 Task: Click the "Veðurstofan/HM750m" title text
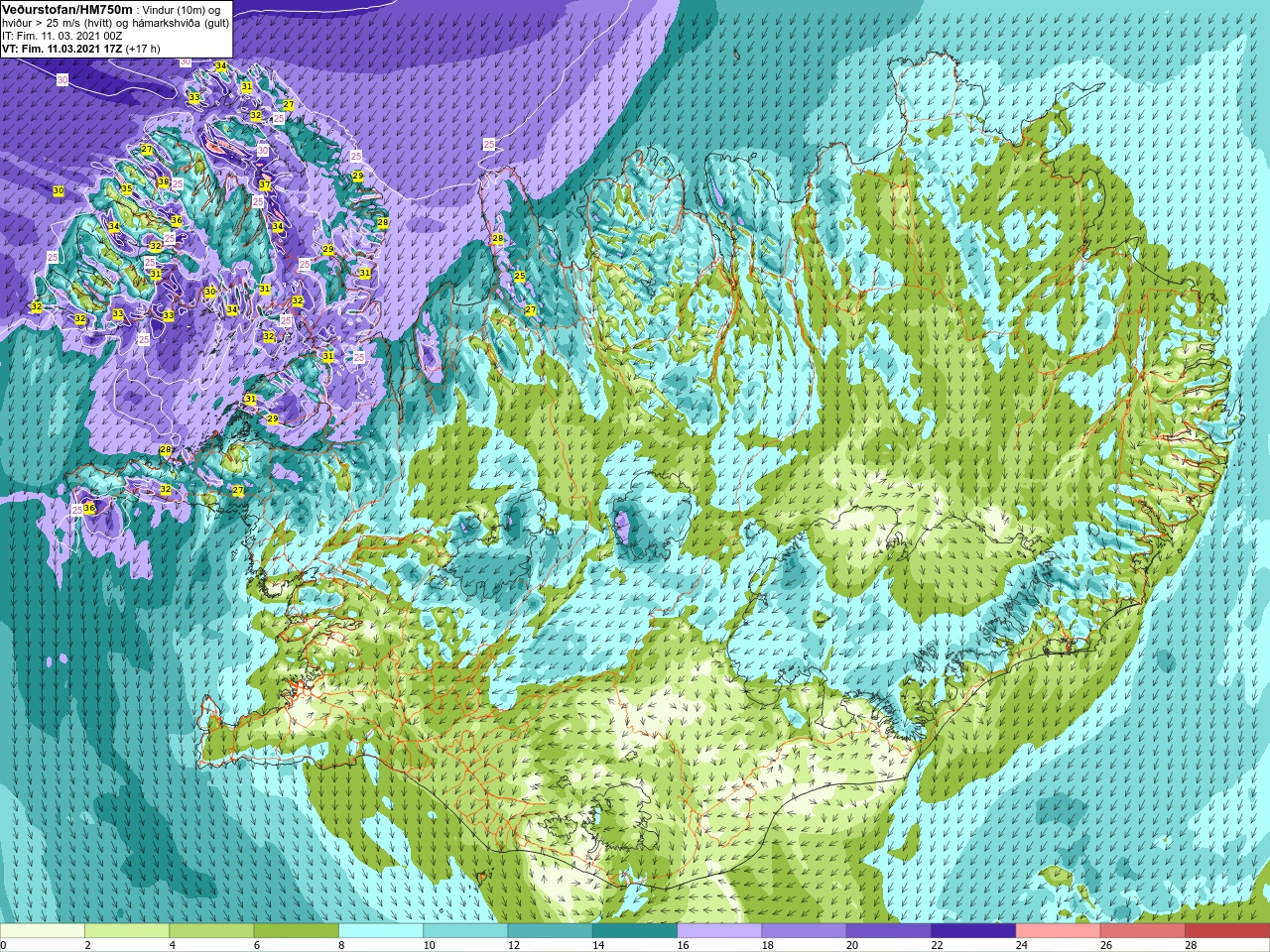[x=67, y=9]
